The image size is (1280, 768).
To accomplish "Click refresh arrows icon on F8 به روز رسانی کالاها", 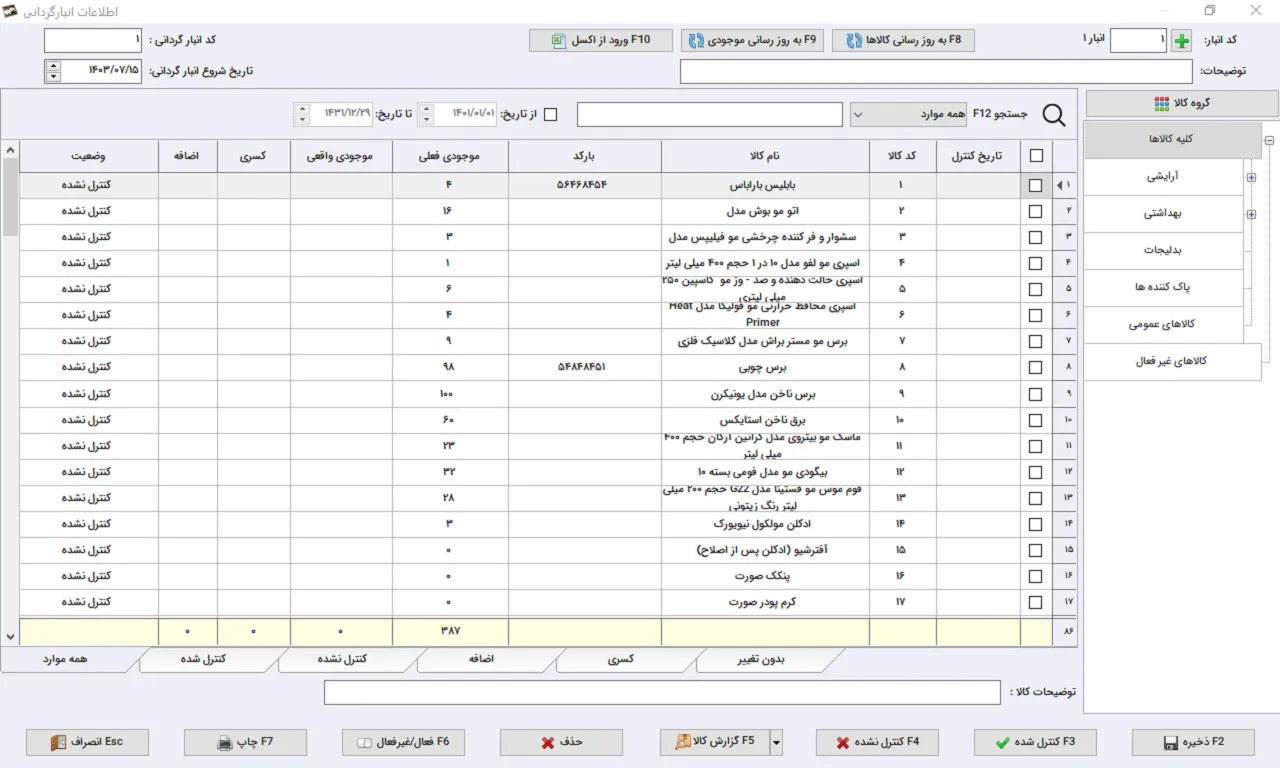I will (854, 41).
